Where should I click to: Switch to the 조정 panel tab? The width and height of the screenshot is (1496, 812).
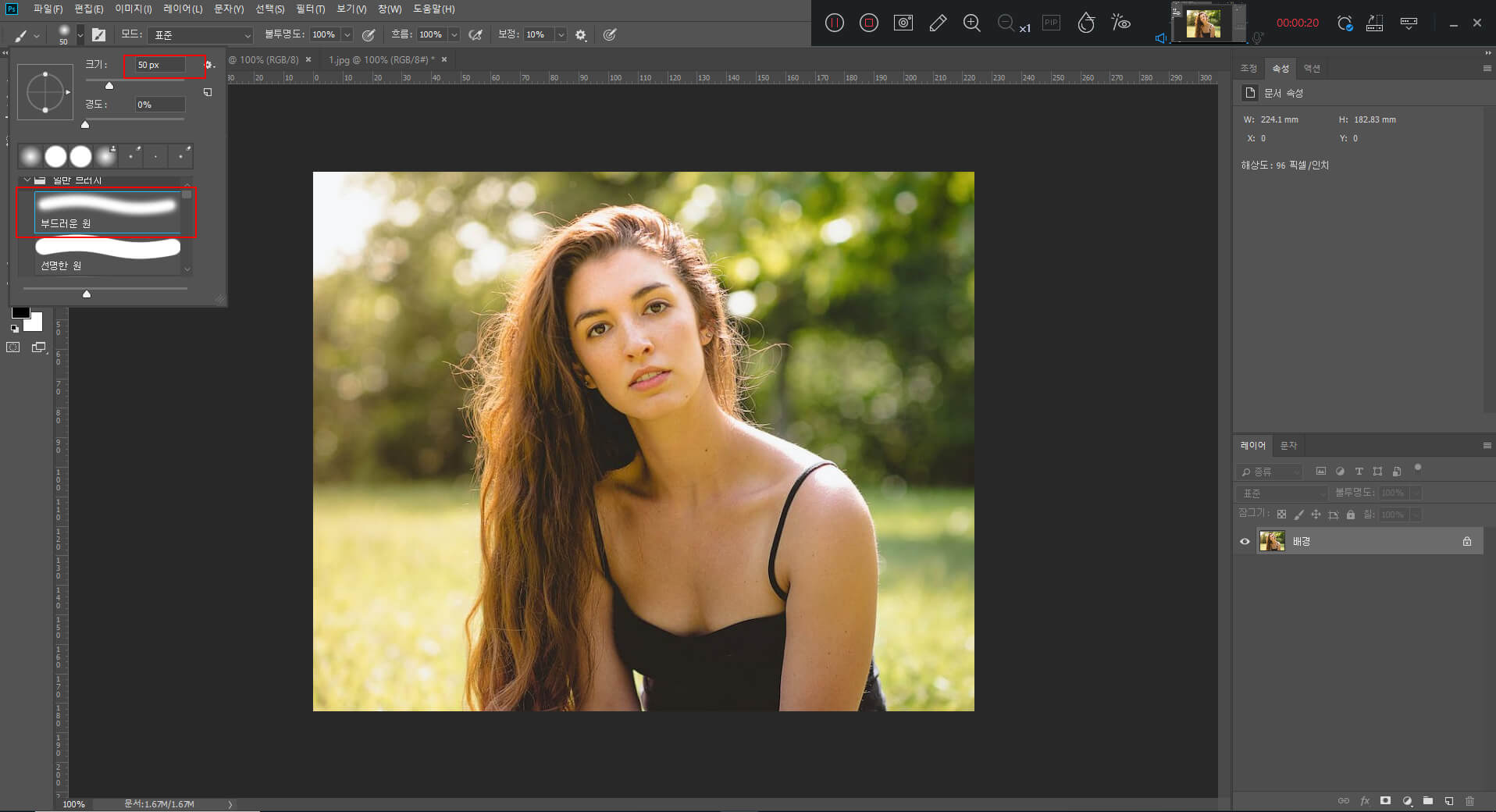pyautogui.click(x=1248, y=69)
